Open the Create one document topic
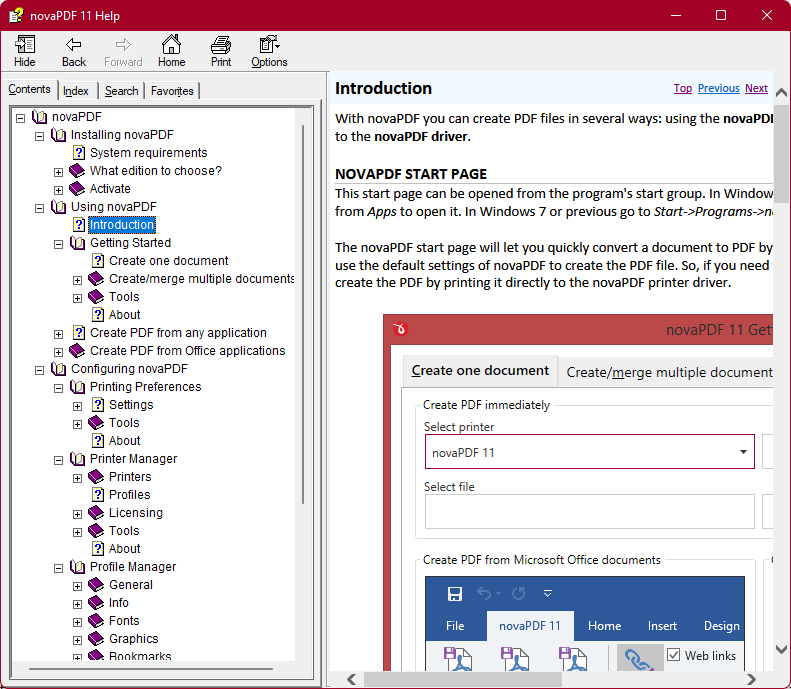The height and width of the screenshot is (689, 791). pos(168,261)
